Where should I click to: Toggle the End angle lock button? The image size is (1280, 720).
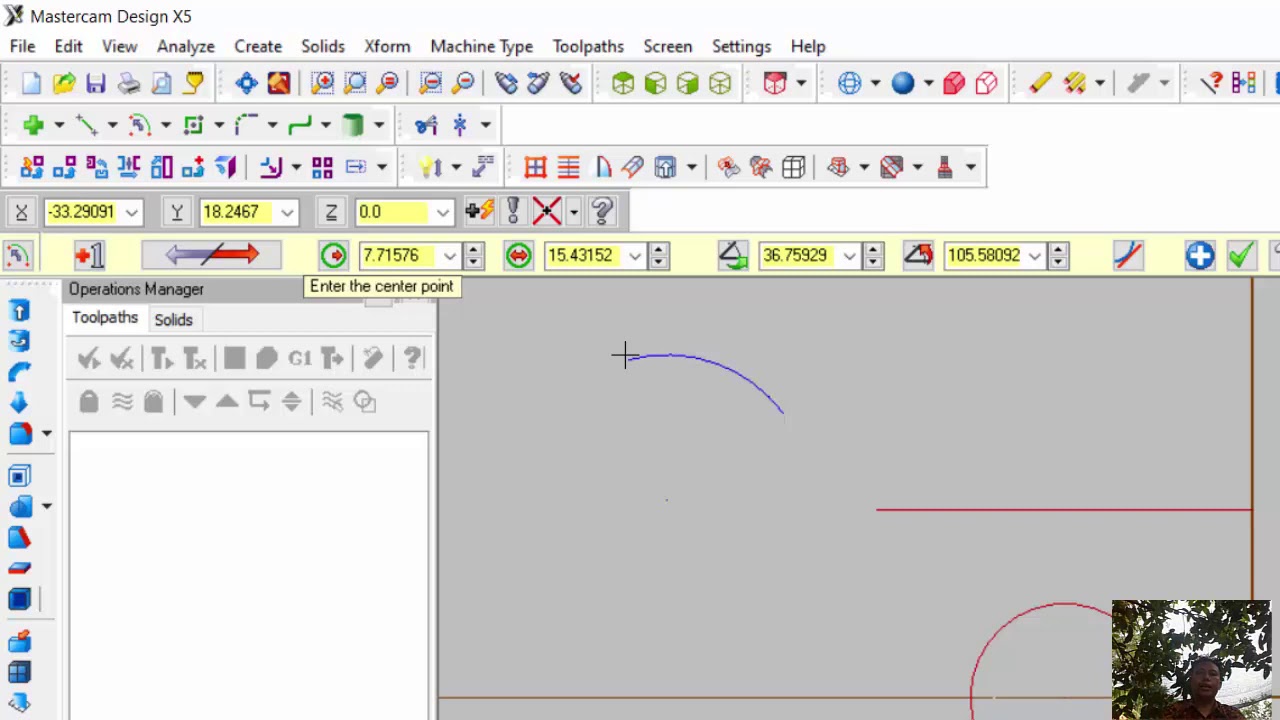tap(918, 255)
